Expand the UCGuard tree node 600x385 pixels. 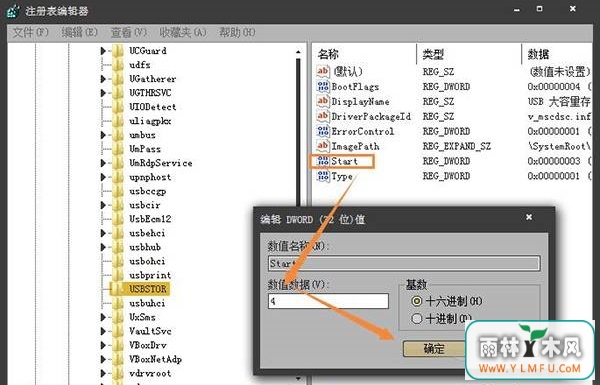(103, 51)
